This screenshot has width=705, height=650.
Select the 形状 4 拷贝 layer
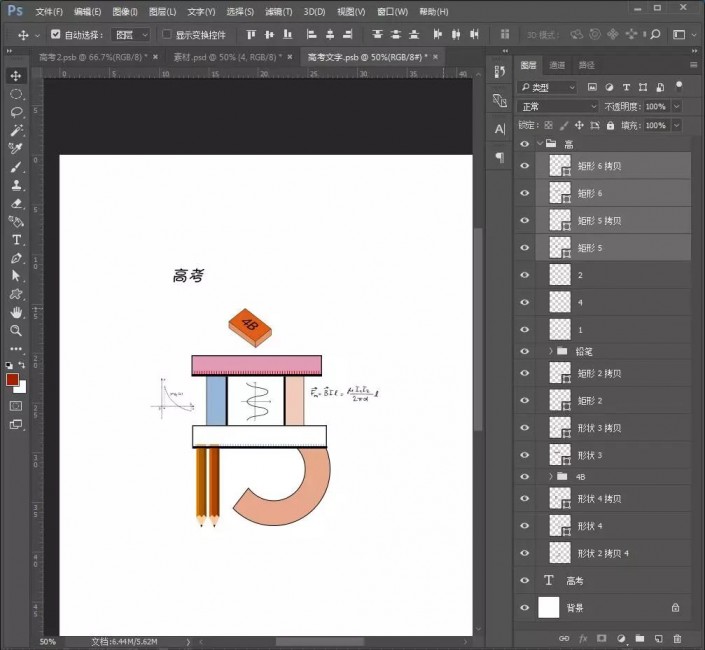(x=613, y=499)
